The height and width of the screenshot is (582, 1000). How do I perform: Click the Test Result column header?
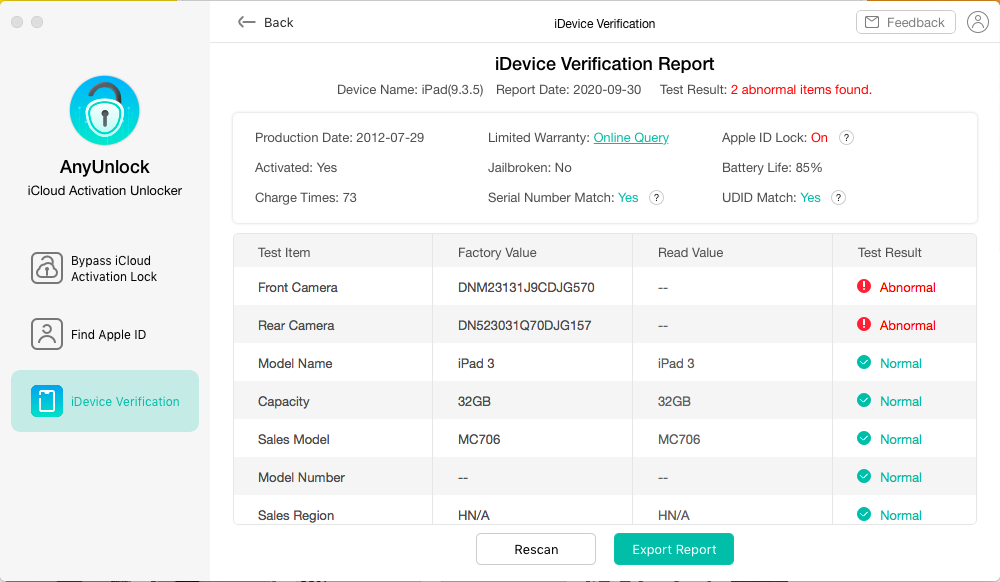(x=889, y=253)
